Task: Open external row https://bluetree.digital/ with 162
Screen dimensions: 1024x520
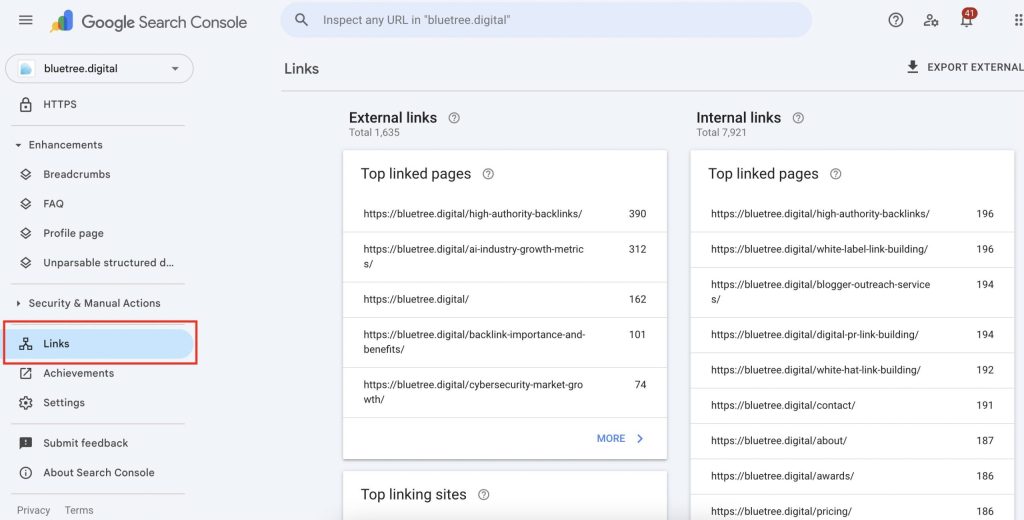Action: click(505, 299)
